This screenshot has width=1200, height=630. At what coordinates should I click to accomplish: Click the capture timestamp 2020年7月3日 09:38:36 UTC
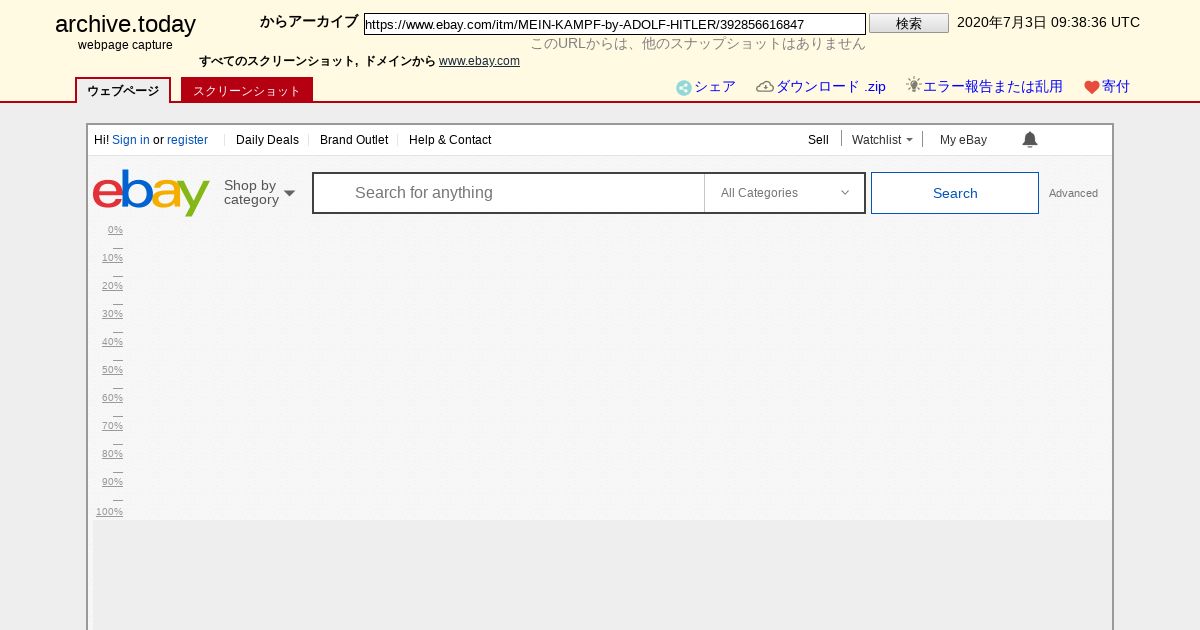1048,22
